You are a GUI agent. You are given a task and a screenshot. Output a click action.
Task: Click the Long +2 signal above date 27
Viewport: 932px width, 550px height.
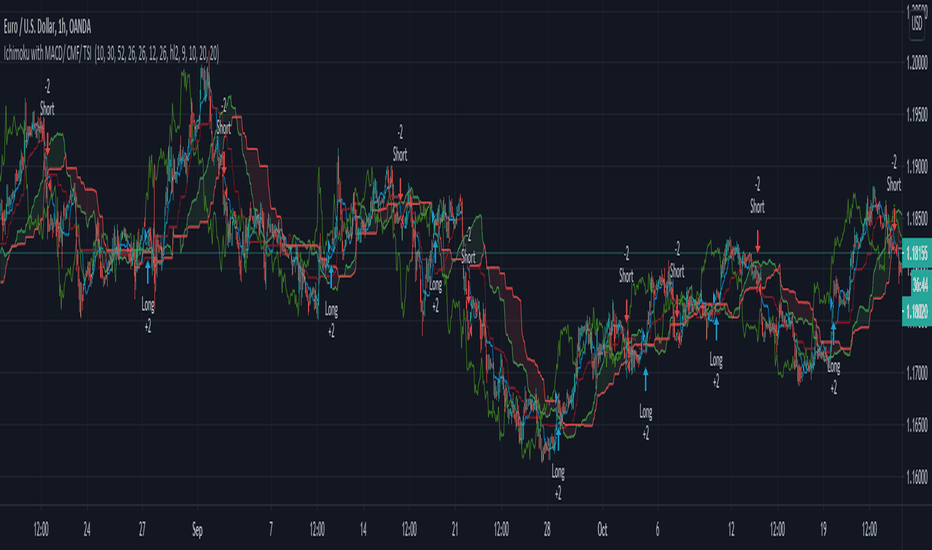tap(148, 315)
